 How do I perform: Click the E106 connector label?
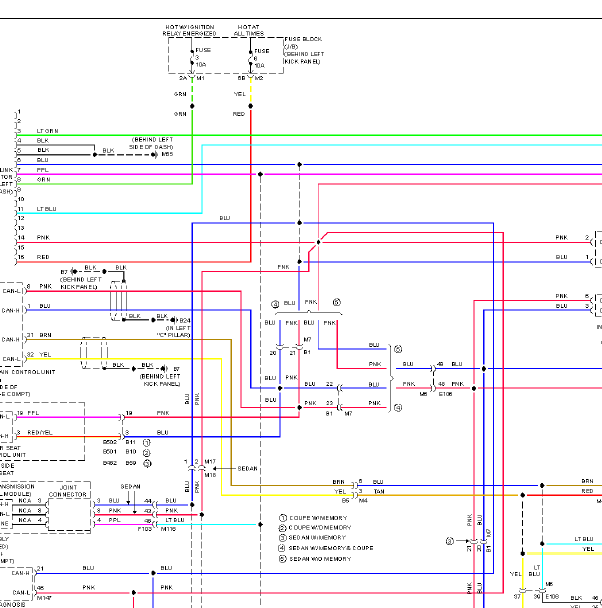[445, 394]
